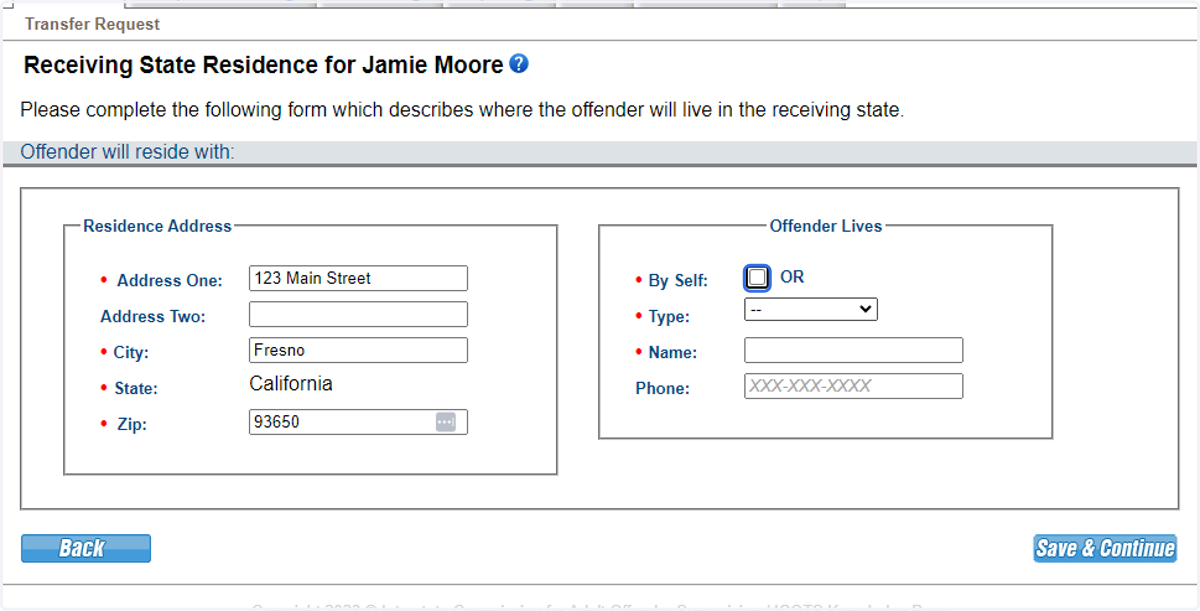
Task: Check the By Self checkbox
Action: (x=758, y=277)
